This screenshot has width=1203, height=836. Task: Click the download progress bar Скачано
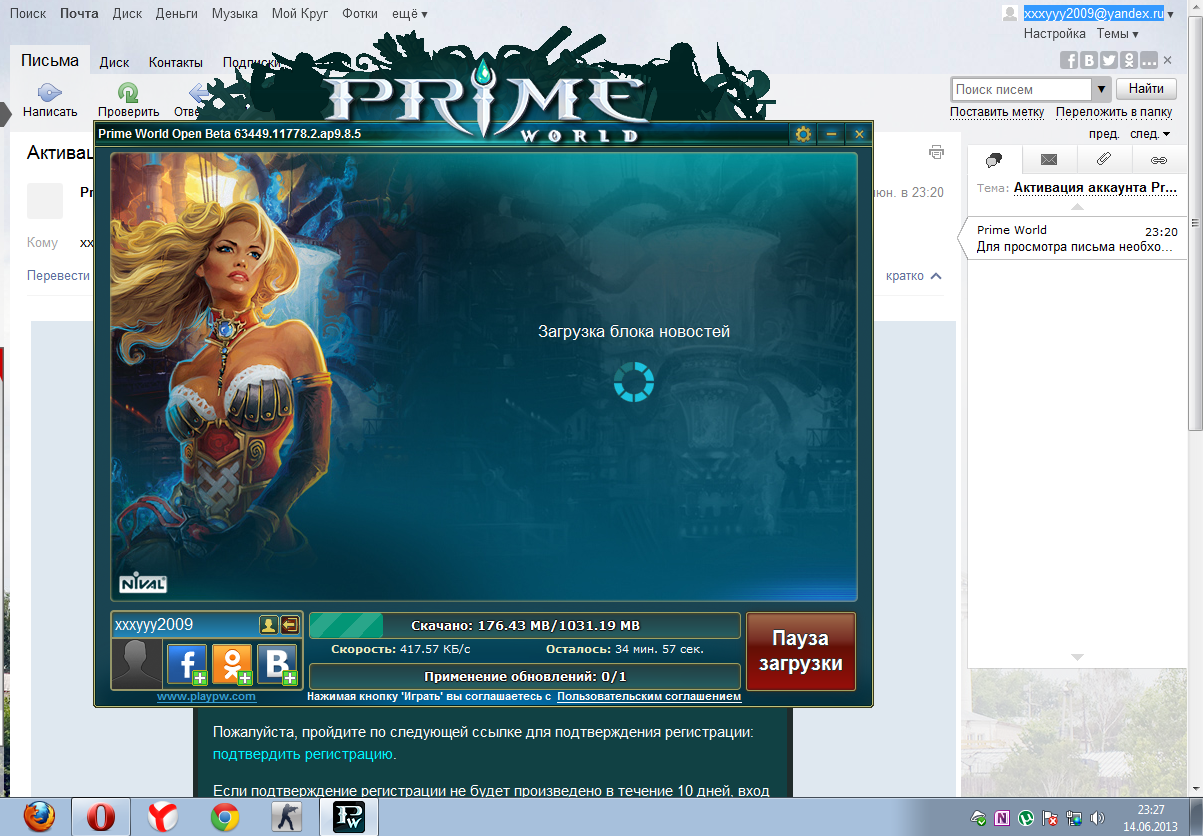pos(525,626)
